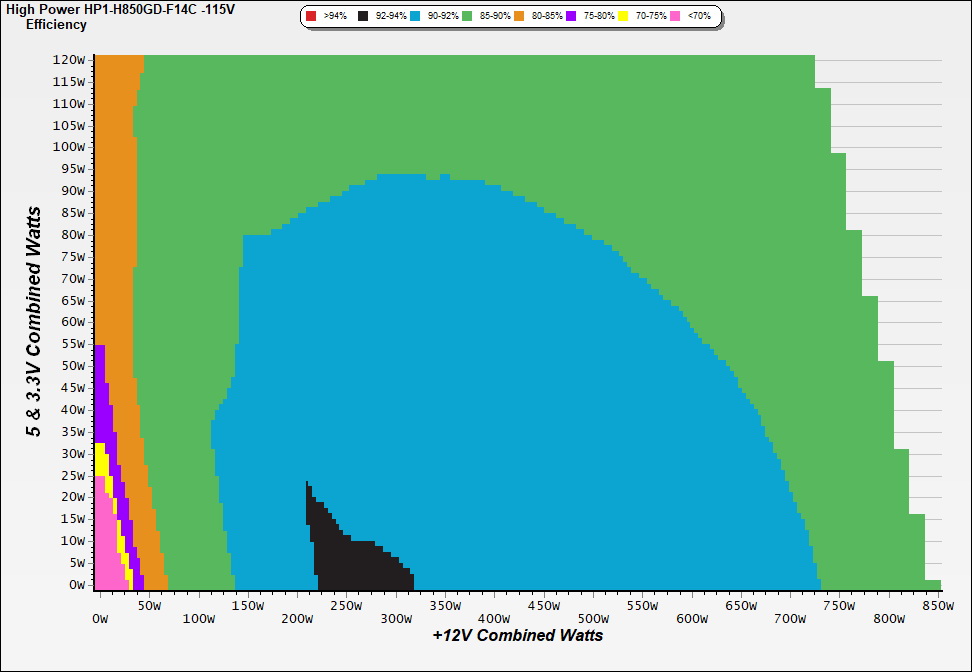This screenshot has width=972, height=672.
Task: Click the green 85-90% legend swatch
Action: click(467, 17)
